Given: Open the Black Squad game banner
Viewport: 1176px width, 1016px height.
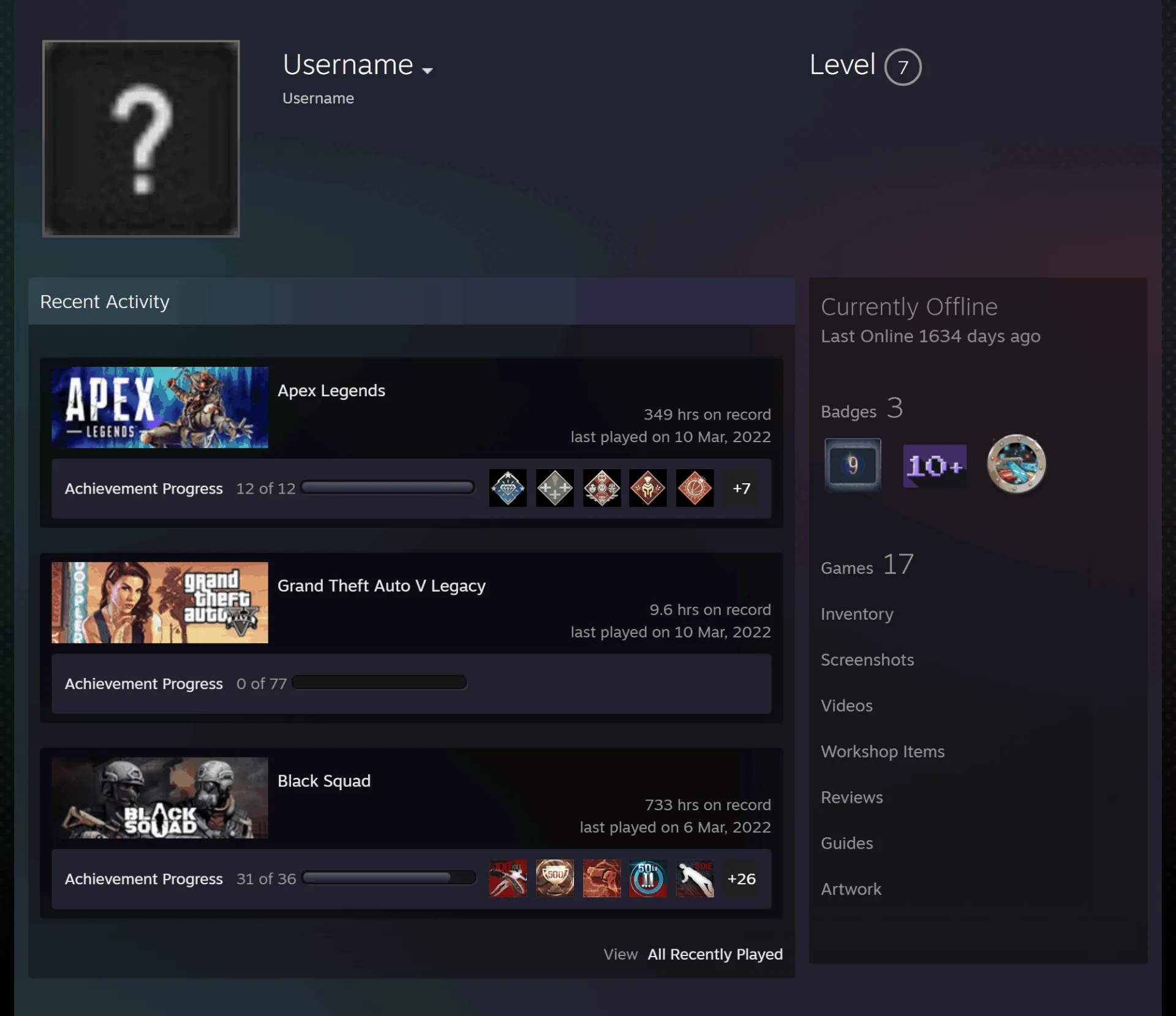Looking at the screenshot, I should tap(160, 798).
